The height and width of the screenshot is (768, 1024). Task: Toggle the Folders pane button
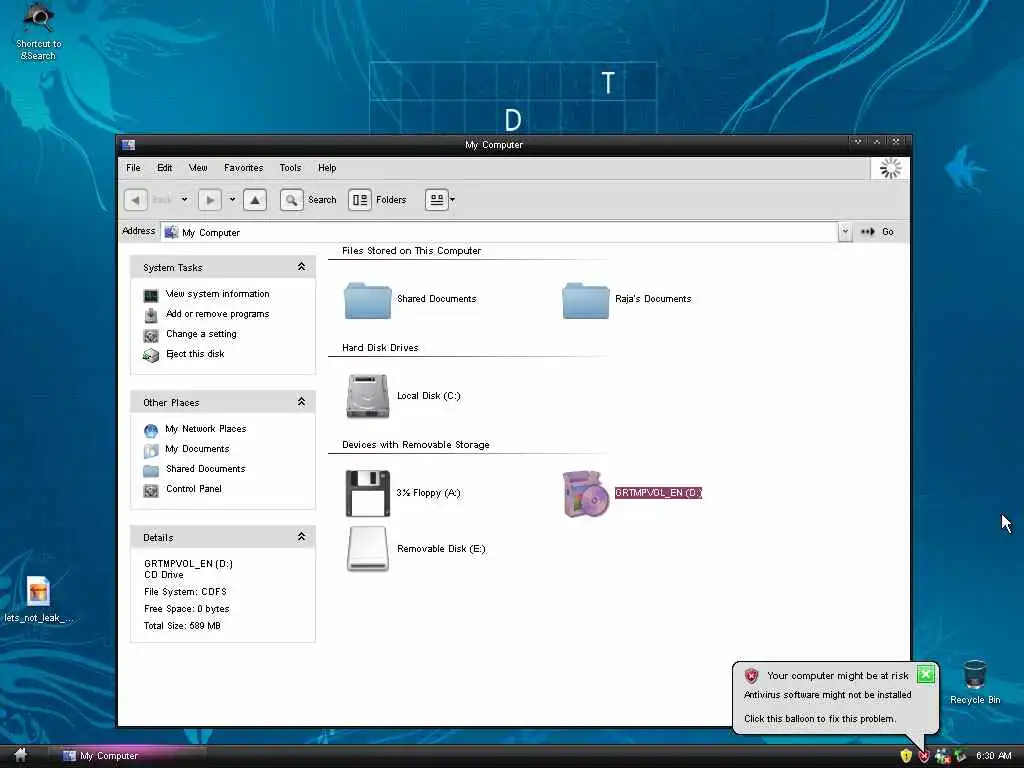coord(360,200)
